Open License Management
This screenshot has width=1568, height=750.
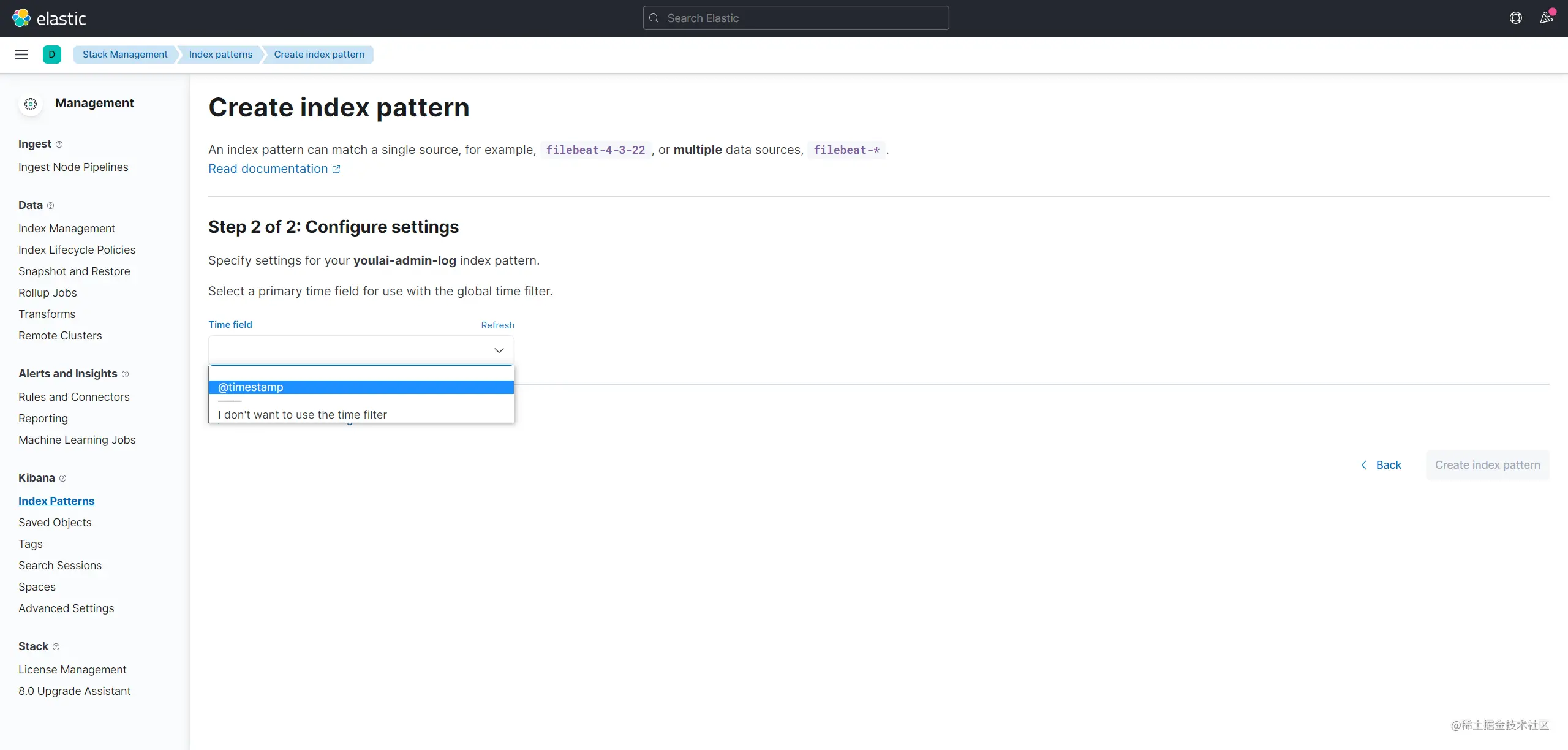(72, 670)
